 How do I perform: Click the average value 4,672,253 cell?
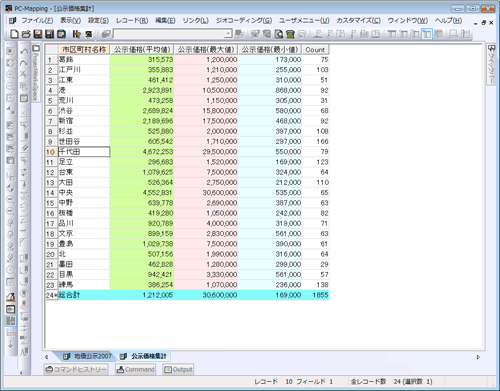point(142,152)
